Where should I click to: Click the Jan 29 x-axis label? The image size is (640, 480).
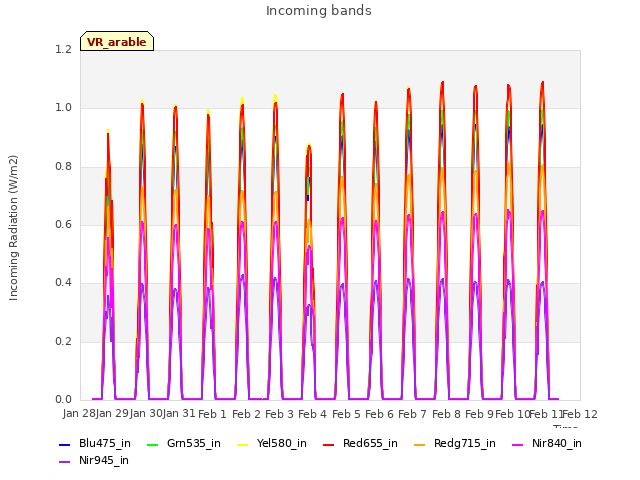[112, 414]
